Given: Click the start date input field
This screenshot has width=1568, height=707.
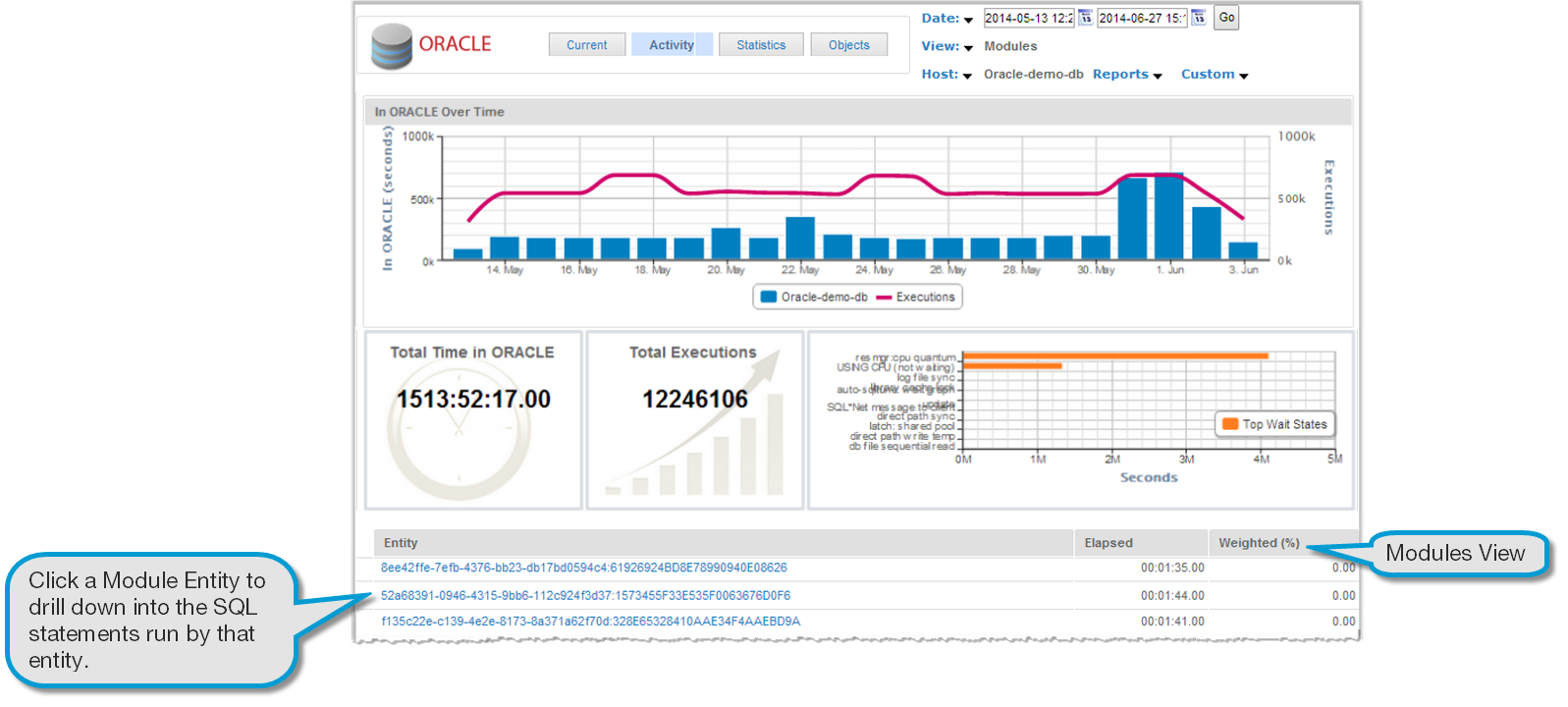Looking at the screenshot, I should point(1029,18).
